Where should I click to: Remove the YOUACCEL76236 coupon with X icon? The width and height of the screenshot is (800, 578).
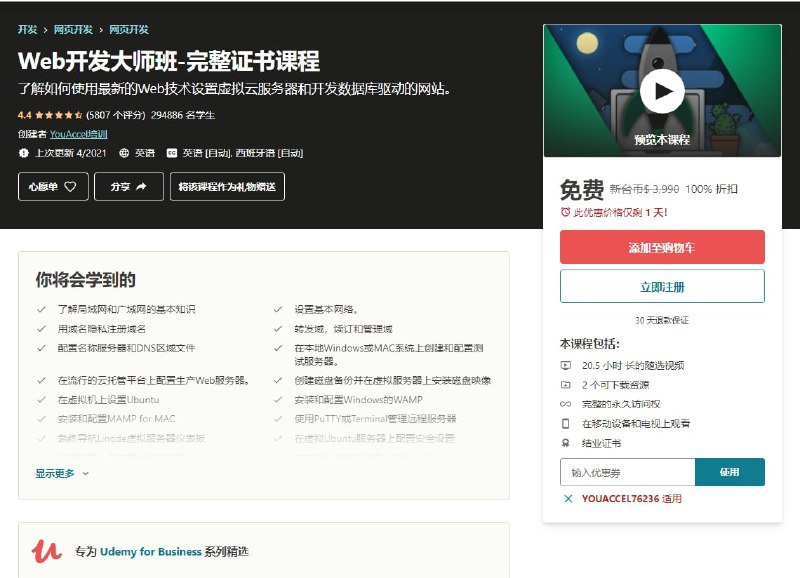(568, 498)
